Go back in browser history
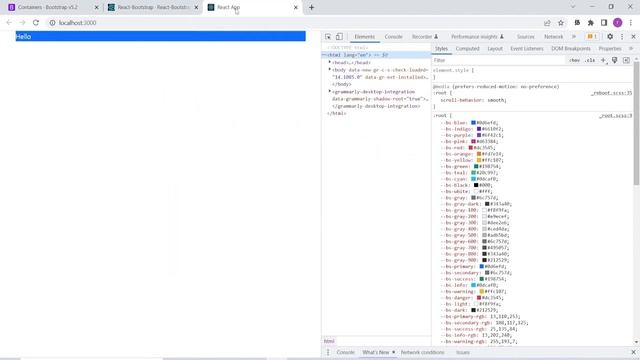 click(x=9, y=23)
